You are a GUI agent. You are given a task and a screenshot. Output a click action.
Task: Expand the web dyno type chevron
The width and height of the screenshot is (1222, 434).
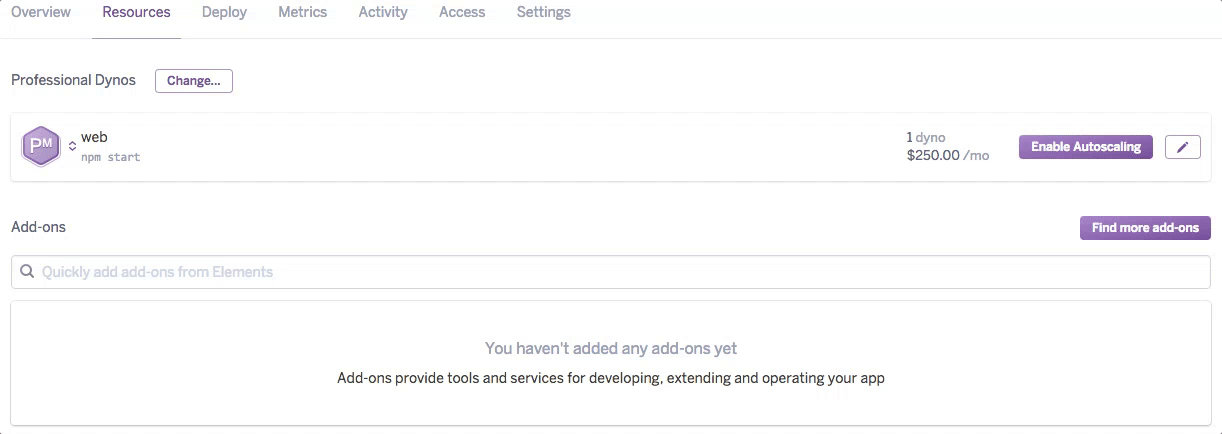click(x=72, y=146)
